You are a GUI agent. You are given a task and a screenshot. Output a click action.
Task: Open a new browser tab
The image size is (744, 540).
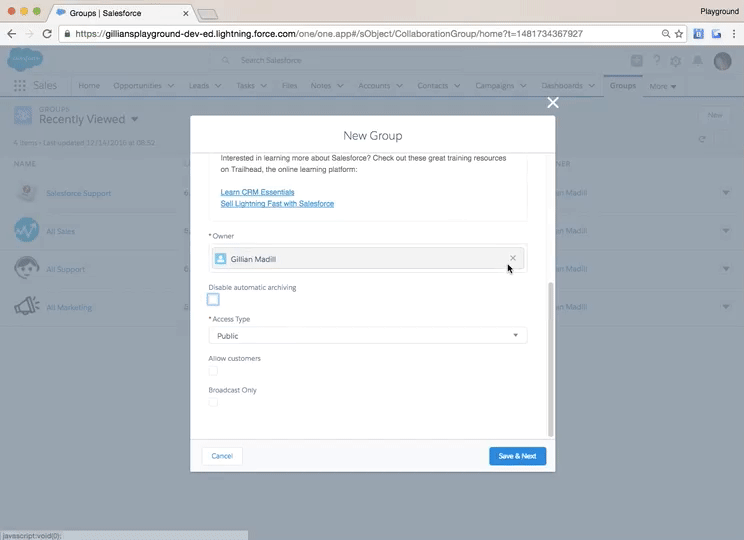pos(207,14)
